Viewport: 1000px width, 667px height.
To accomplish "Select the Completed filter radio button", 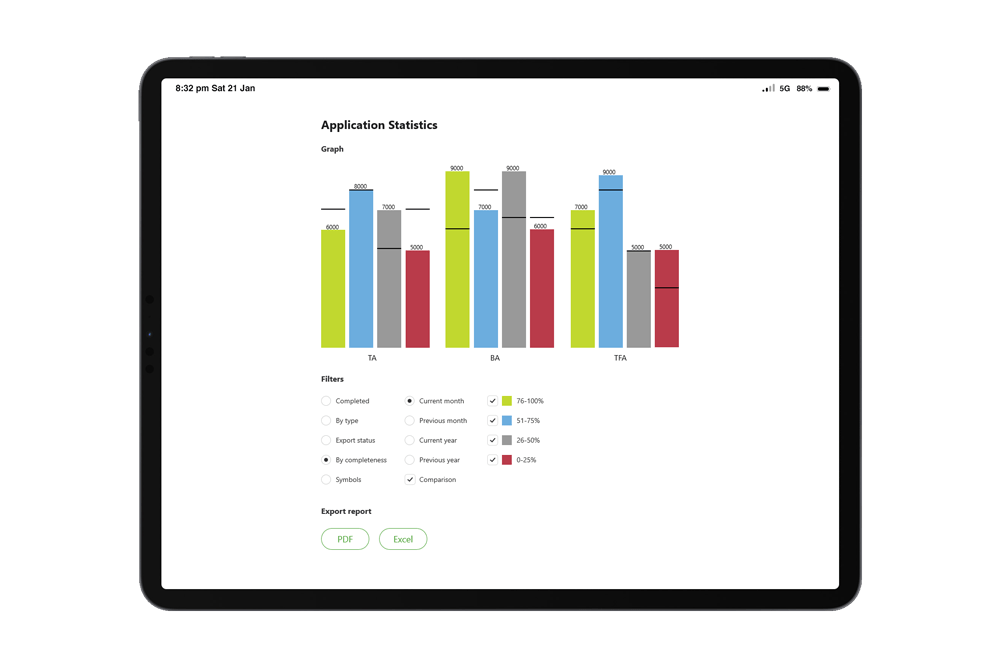I will [325, 400].
